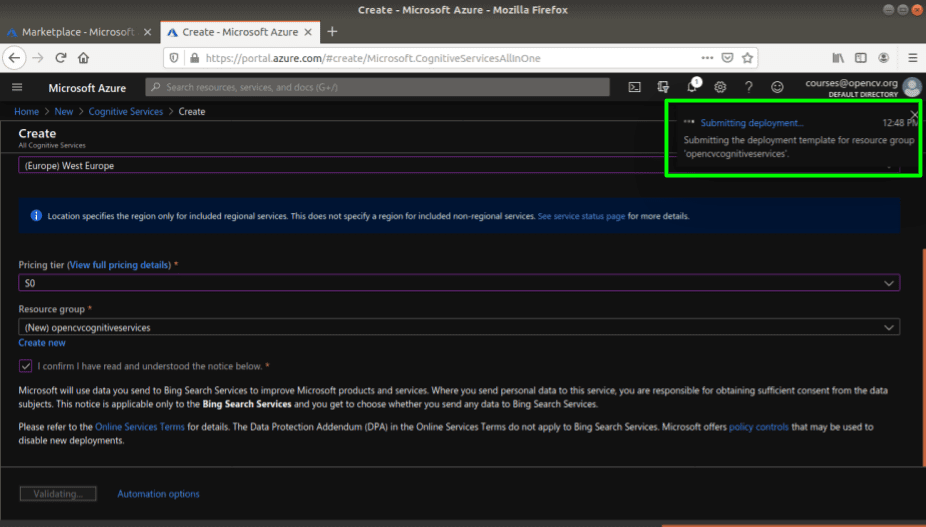Go to the Firefox home page

pyautogui.click(x=83, y=58)
